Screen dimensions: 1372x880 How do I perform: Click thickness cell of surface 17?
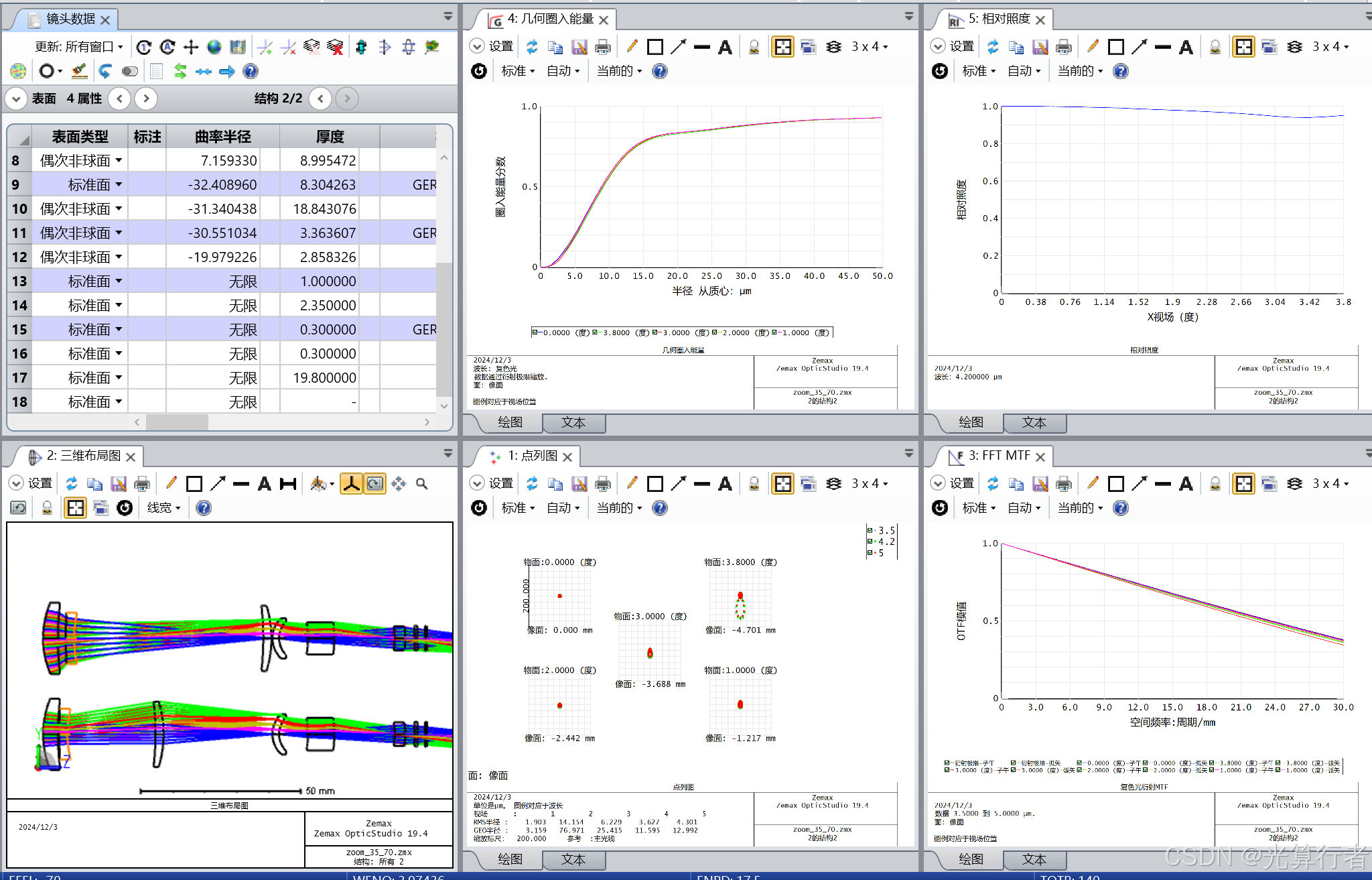tap(324, 378)
